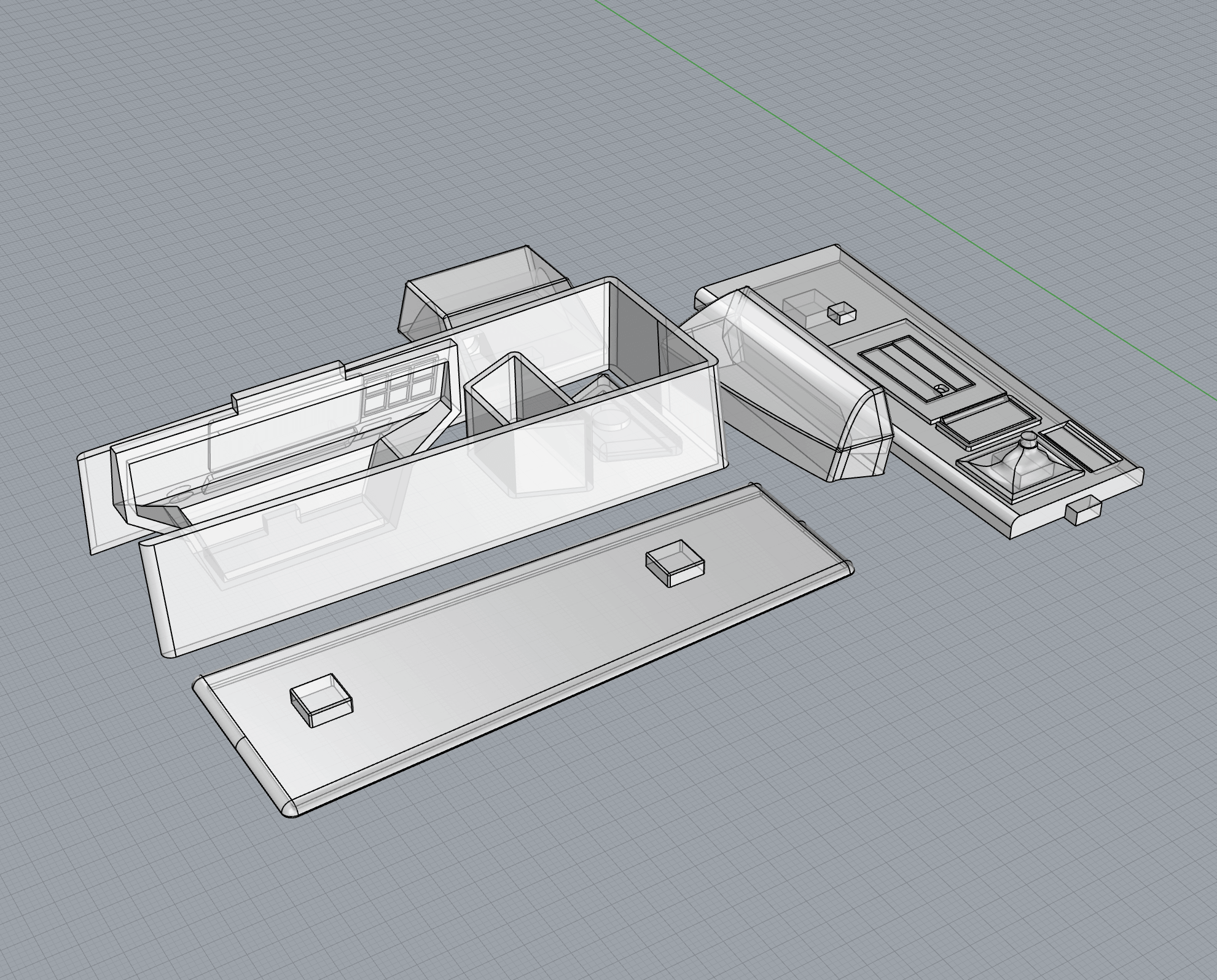The image size is (1217, 980).
Task: Pick the square peg on the lid's left end
Action: (x=321, y=700)
